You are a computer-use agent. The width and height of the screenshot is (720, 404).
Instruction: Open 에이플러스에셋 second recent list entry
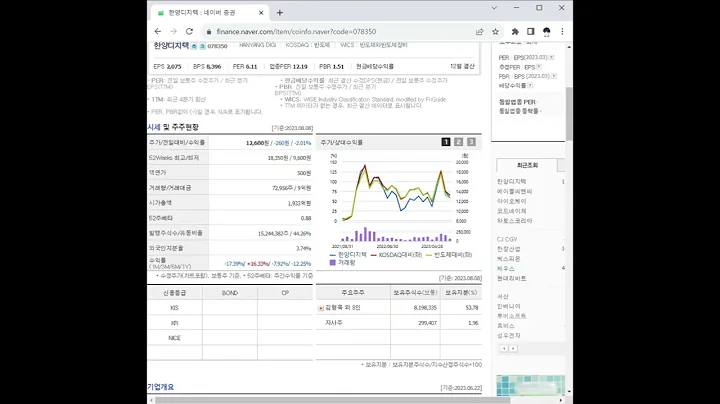coord(514,191)
